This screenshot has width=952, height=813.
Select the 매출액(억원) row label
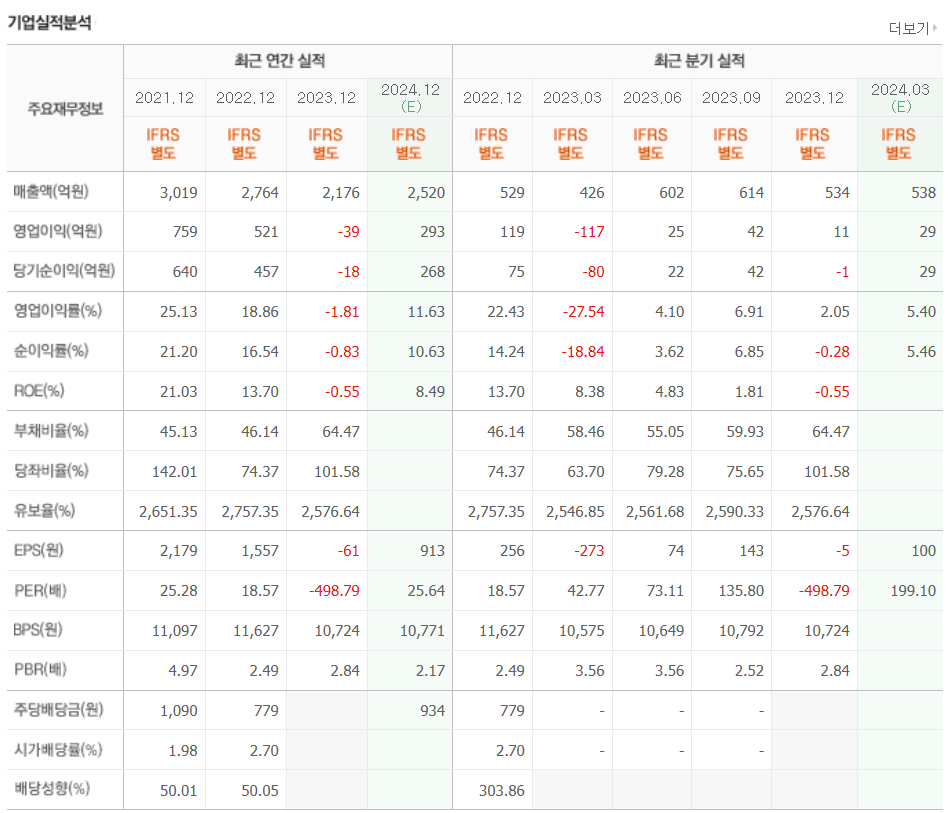pyautogui.click(x=51, y=191)
